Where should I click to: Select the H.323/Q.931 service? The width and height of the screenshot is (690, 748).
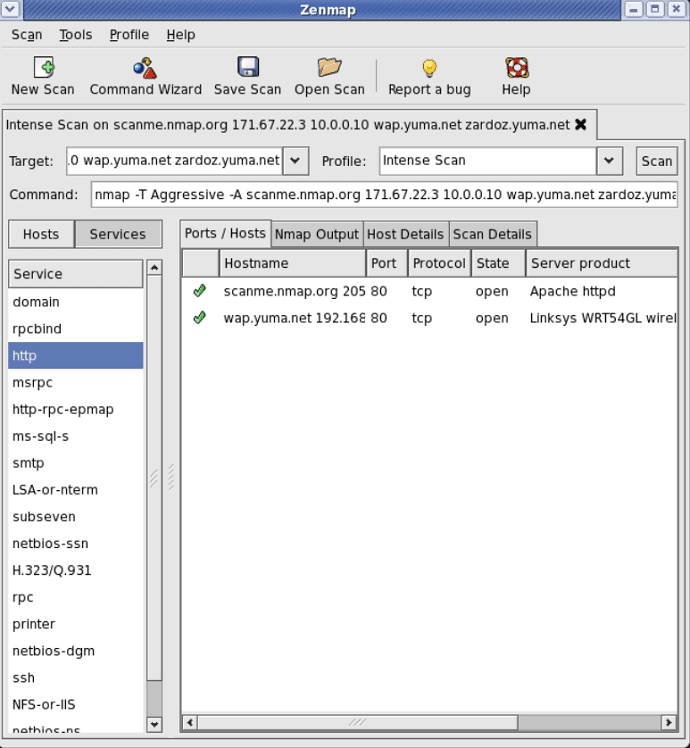click(x=75, y=570)
